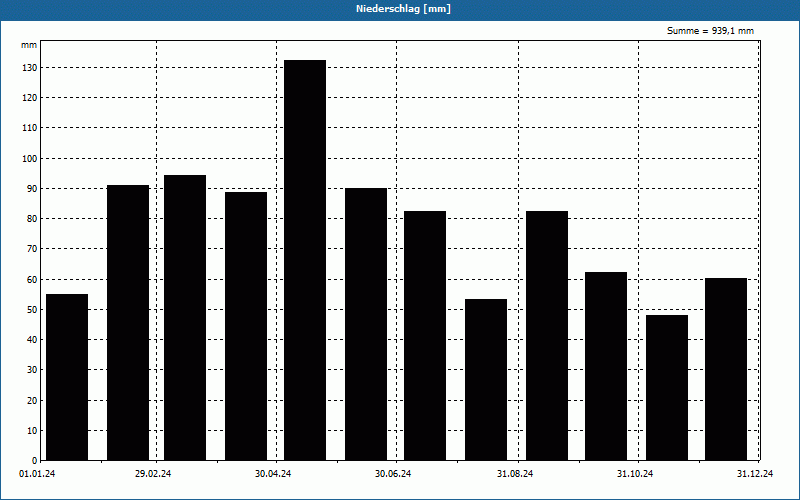
Task: Click the 100 y-axis value
Action: pyautogui.click(x=30, y=159)
